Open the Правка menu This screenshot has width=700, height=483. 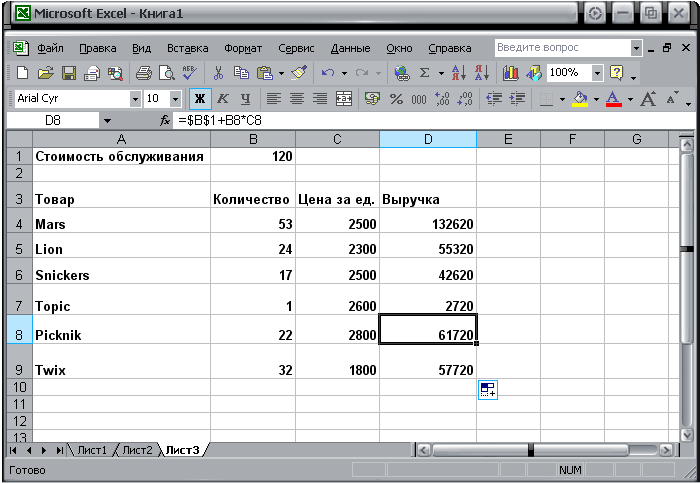click(x=98, y=48)
